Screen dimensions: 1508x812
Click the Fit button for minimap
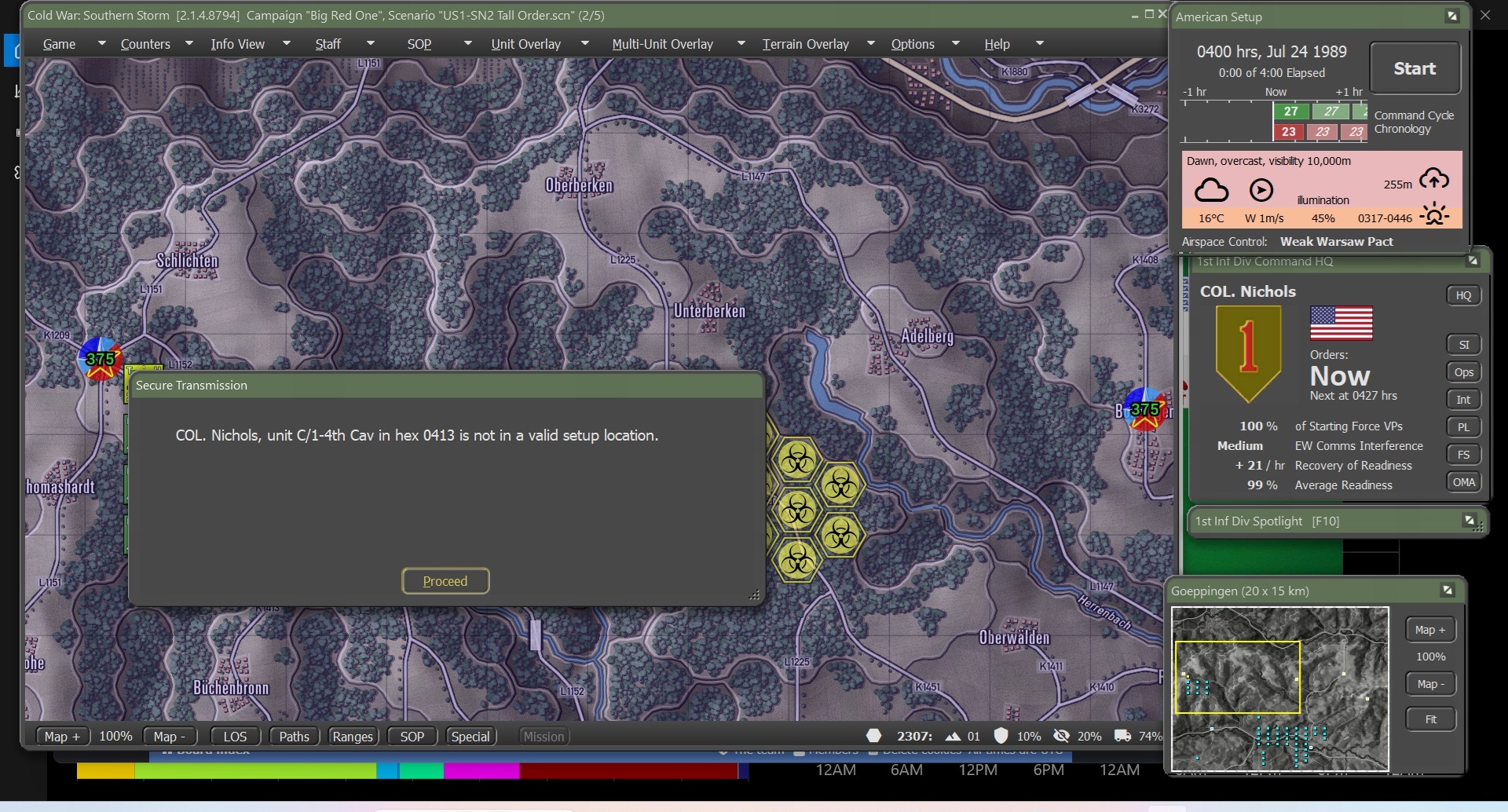coord(1430,719)
